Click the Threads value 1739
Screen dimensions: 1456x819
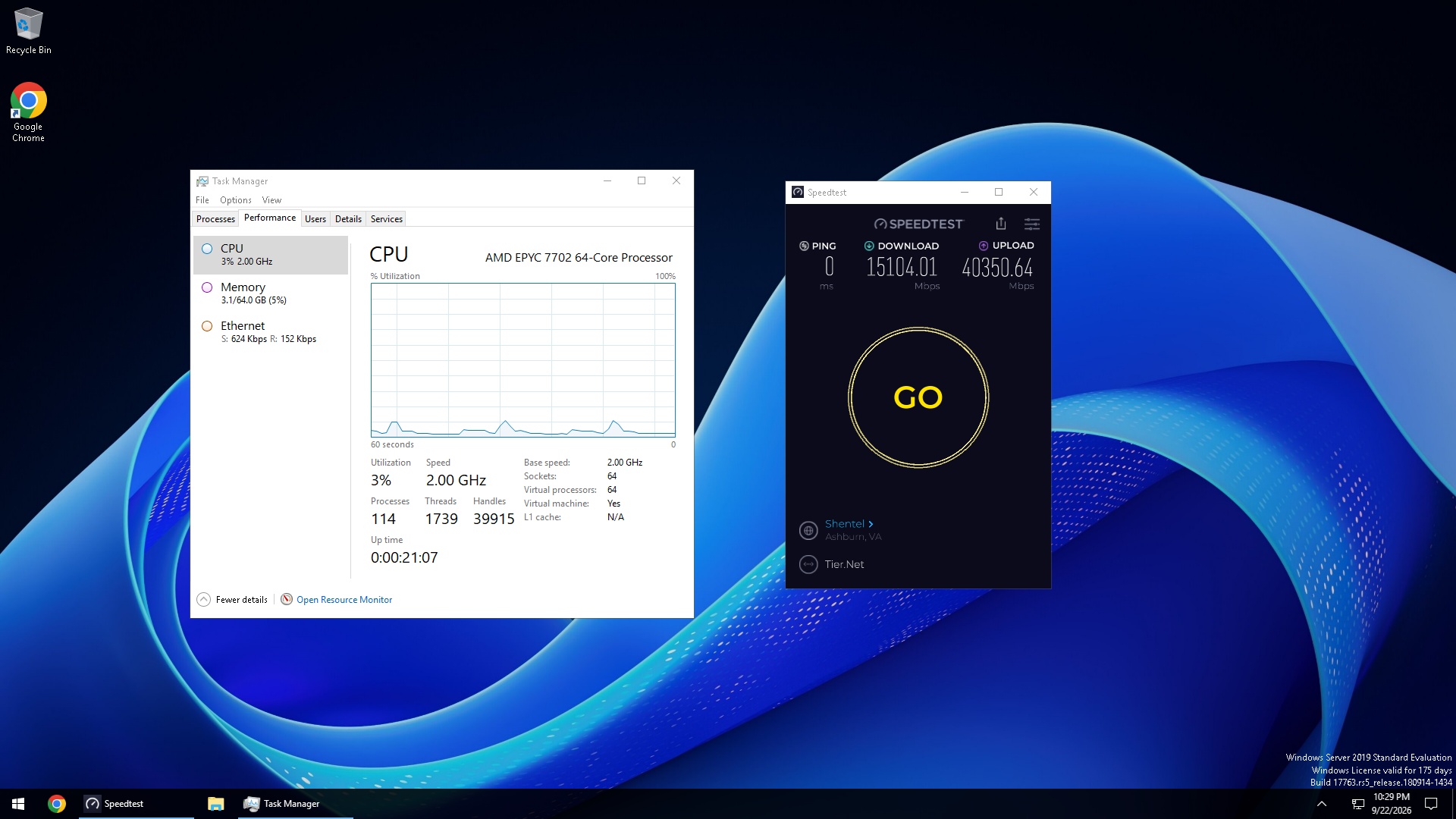[x=441, y=519]
